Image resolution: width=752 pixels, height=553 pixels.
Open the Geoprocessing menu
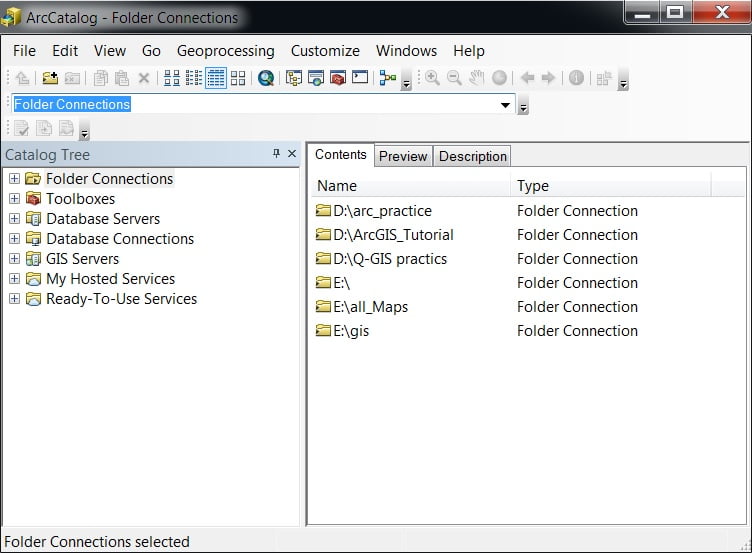[225, 51]
